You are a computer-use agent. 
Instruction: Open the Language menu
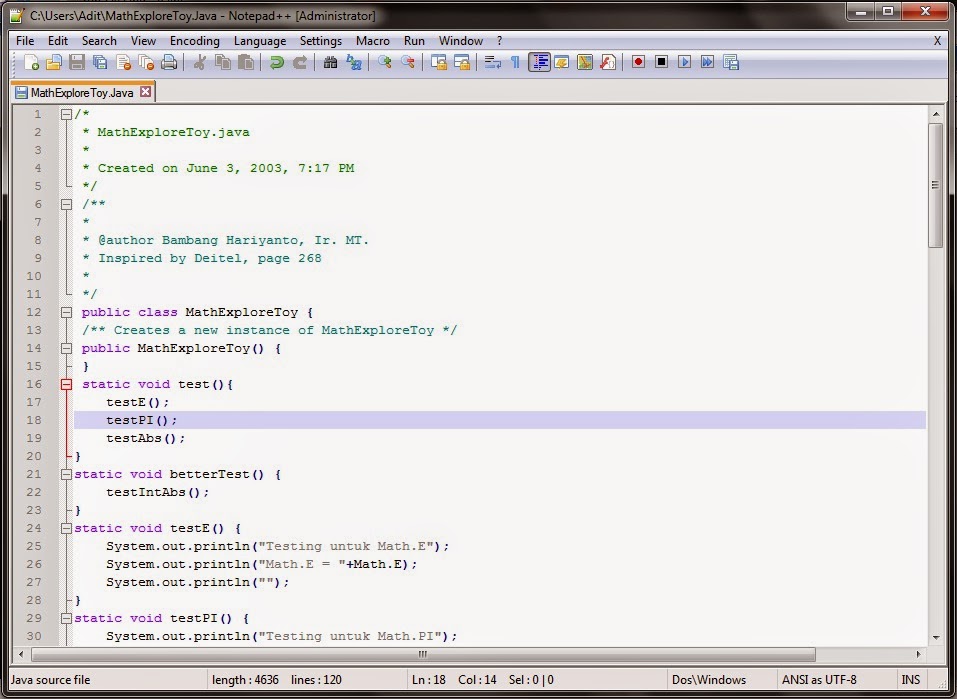pos(260,41)
